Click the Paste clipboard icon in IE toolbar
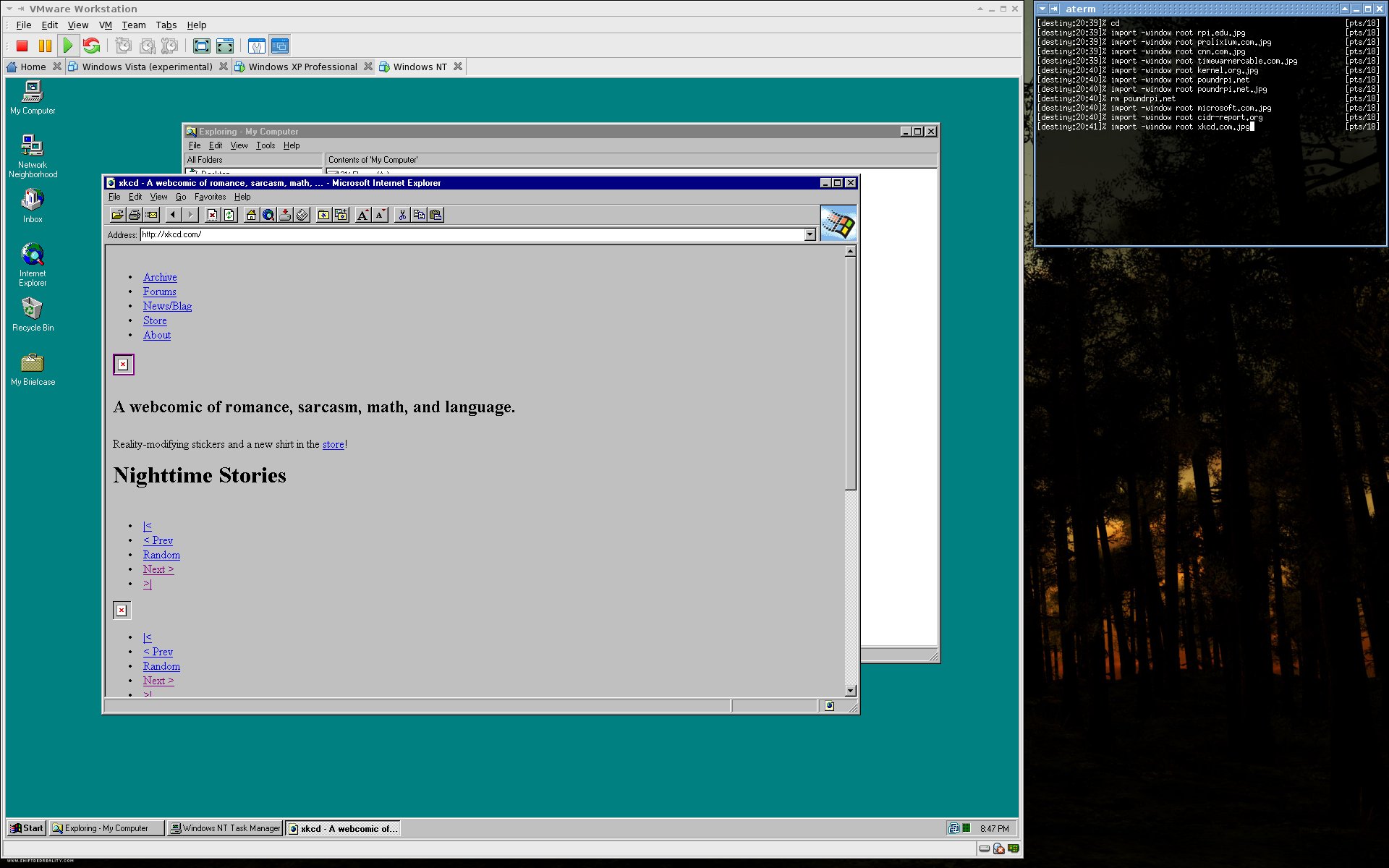Image resolution: width=1389 pixels, height=868 pixels. click(x=436, y=215)
